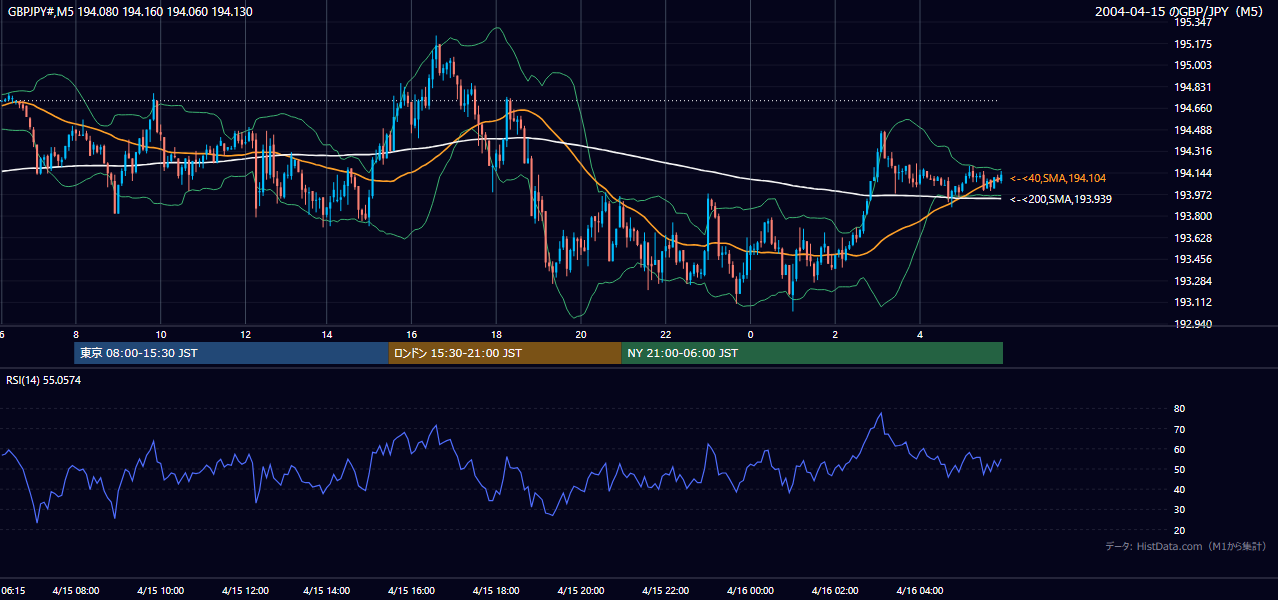Click RSI scale value 60

click(1180, 449)
